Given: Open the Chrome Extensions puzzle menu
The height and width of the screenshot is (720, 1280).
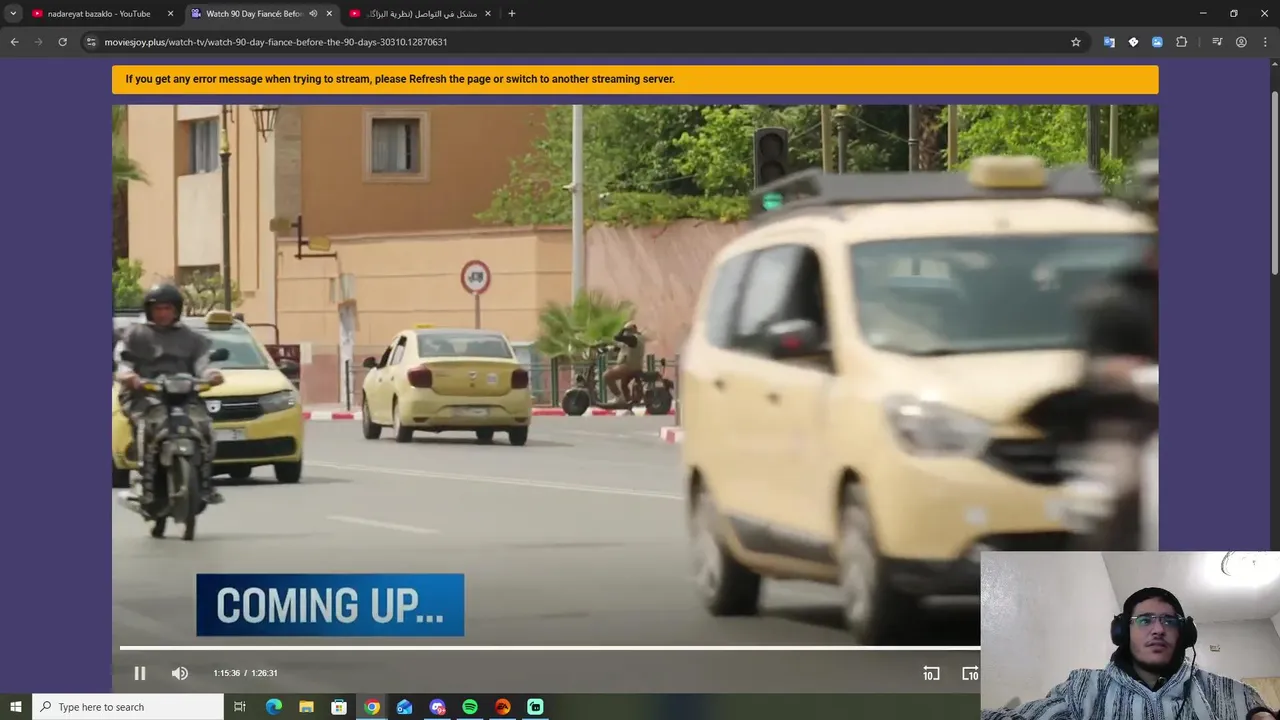Looking at the screenshot, I should pyautogui.click(x=1181, y=42).
